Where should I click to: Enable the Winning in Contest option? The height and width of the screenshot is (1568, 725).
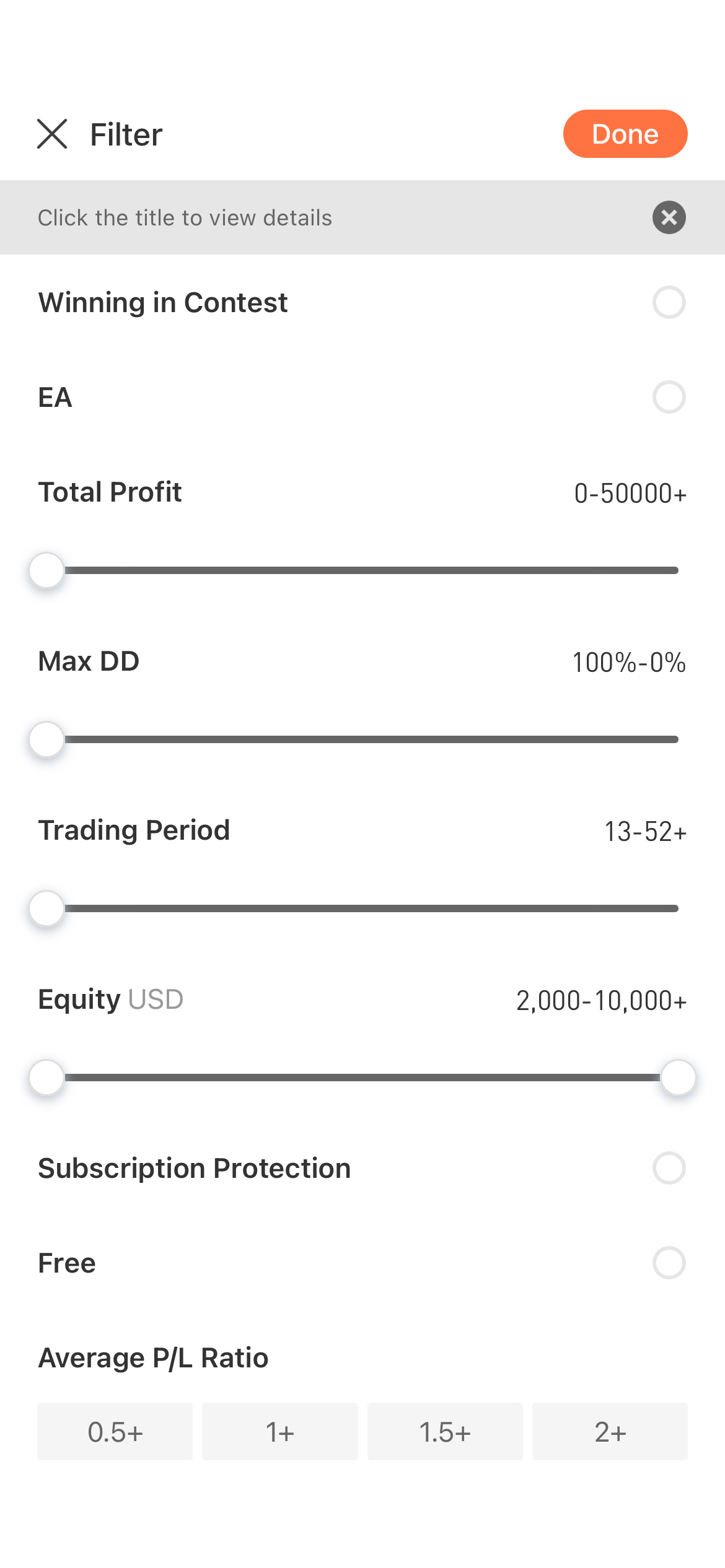669,302
